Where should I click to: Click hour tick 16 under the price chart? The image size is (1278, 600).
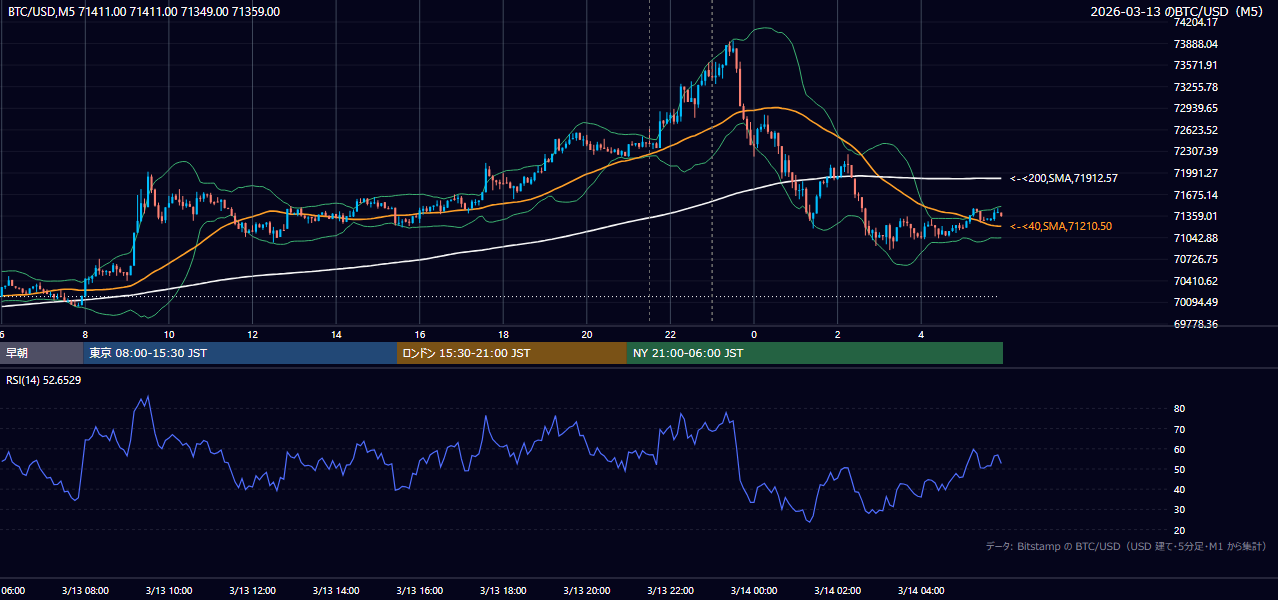(420, 334)
